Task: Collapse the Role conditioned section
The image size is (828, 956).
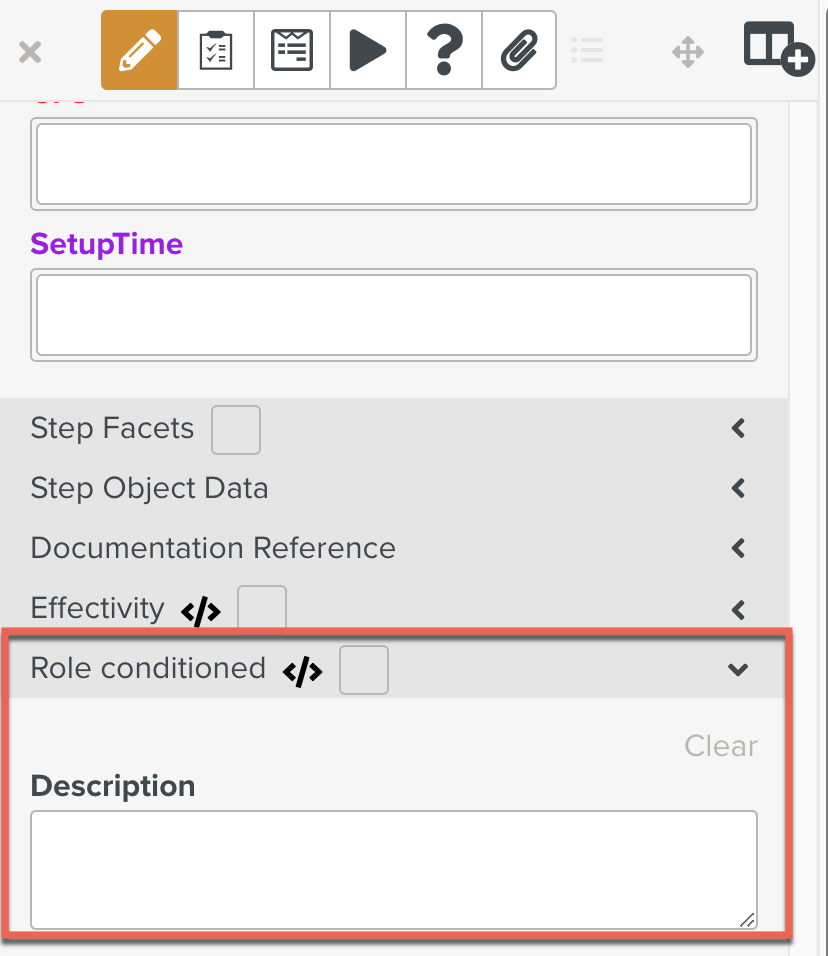Action: coord(738,670)
